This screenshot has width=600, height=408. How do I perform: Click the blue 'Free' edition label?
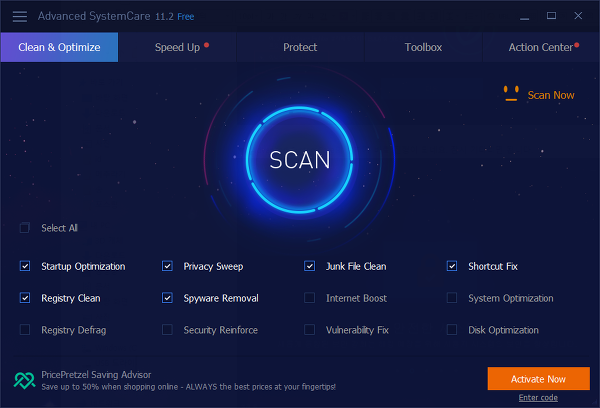[x=186, y=17]
